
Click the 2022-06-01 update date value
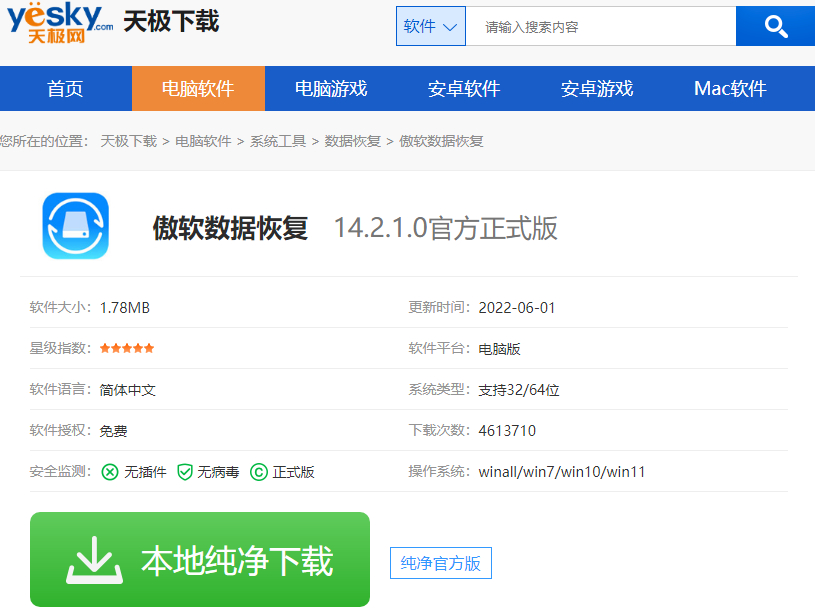tap(517, 308)
